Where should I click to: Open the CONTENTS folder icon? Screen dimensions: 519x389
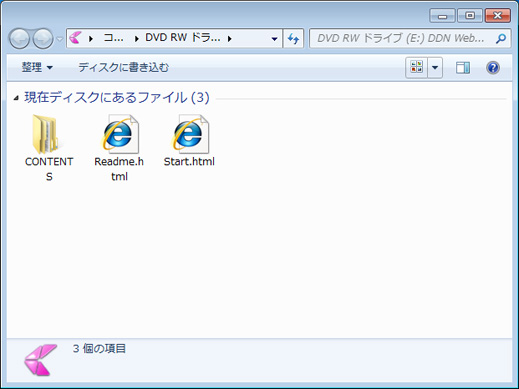click(x=47, y=134)
